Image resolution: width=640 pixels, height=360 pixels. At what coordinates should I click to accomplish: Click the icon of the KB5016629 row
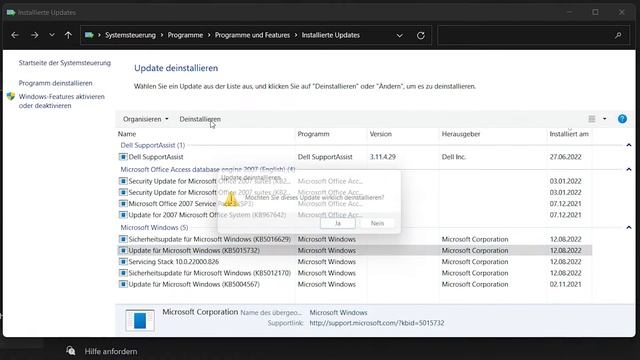(123, 240)
